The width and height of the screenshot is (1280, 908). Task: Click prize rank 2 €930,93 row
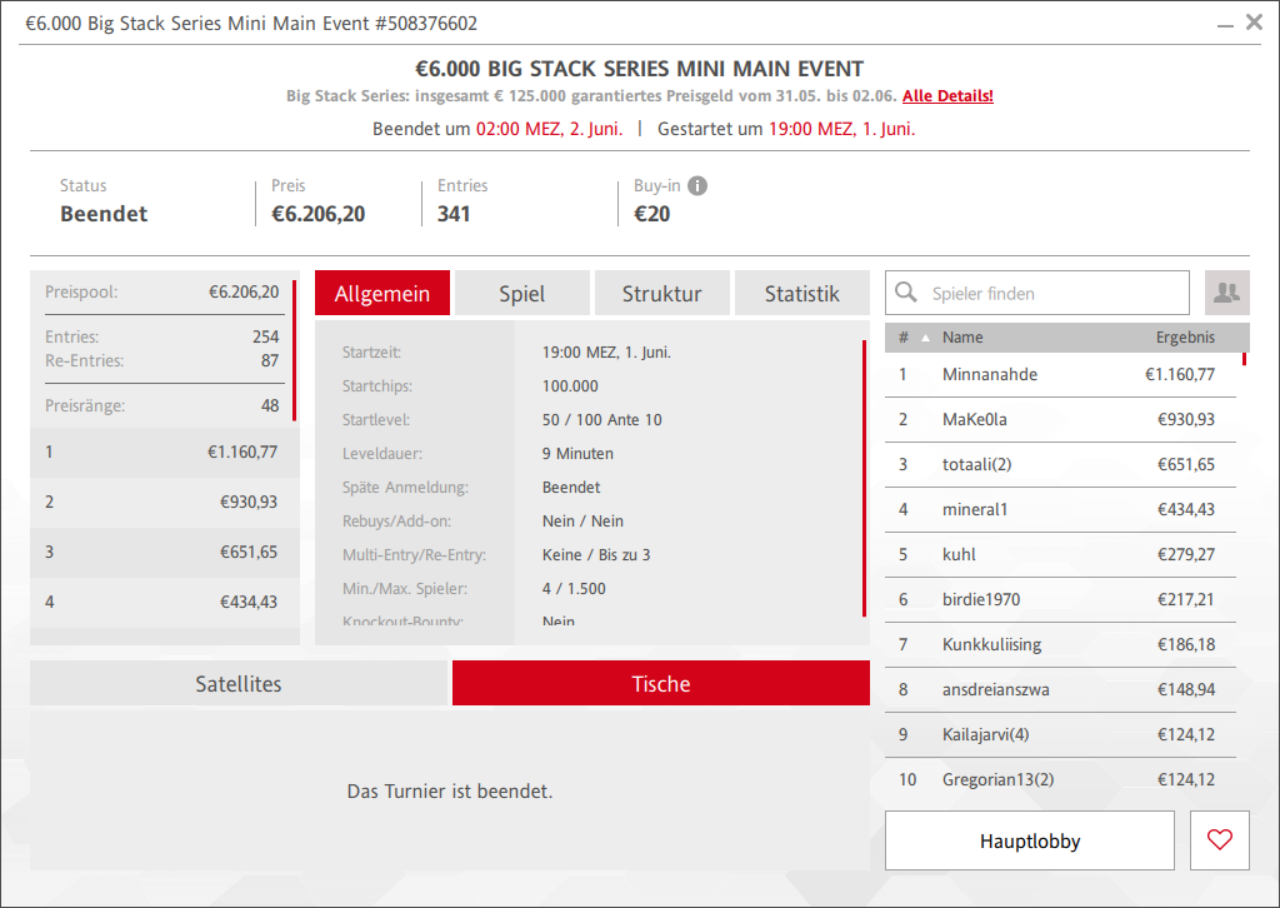165,502
